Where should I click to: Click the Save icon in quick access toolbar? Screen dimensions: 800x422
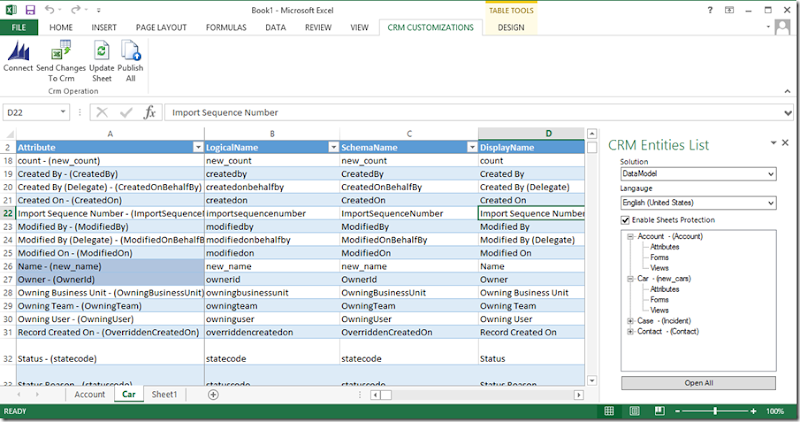pos(29,9)
